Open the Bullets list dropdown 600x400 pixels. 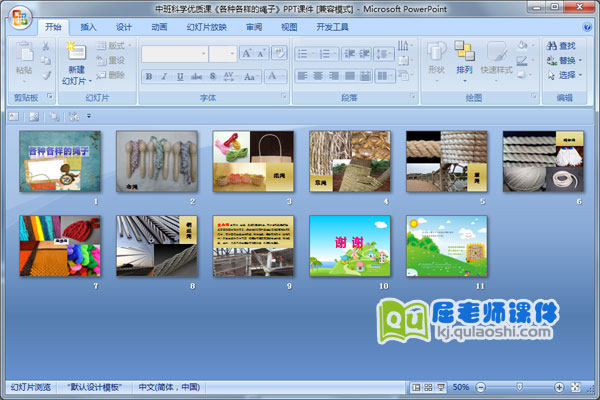click(x=306, y=54)
